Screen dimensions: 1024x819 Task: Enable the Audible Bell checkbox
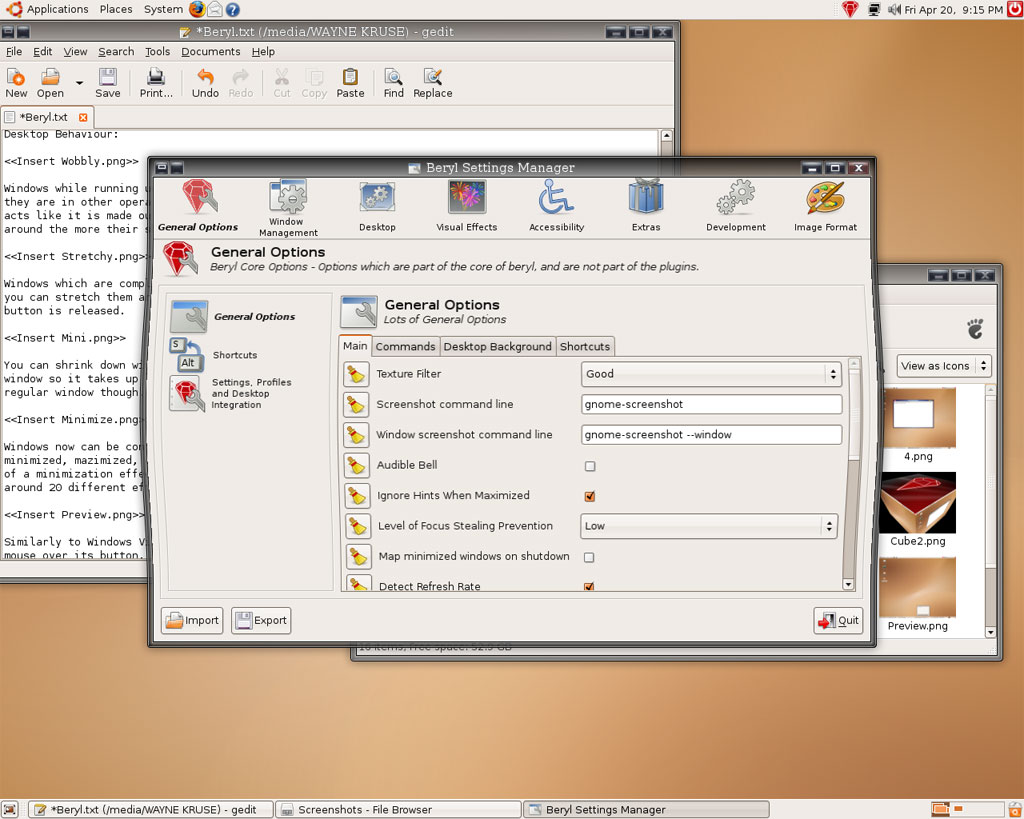click(590, 466)
